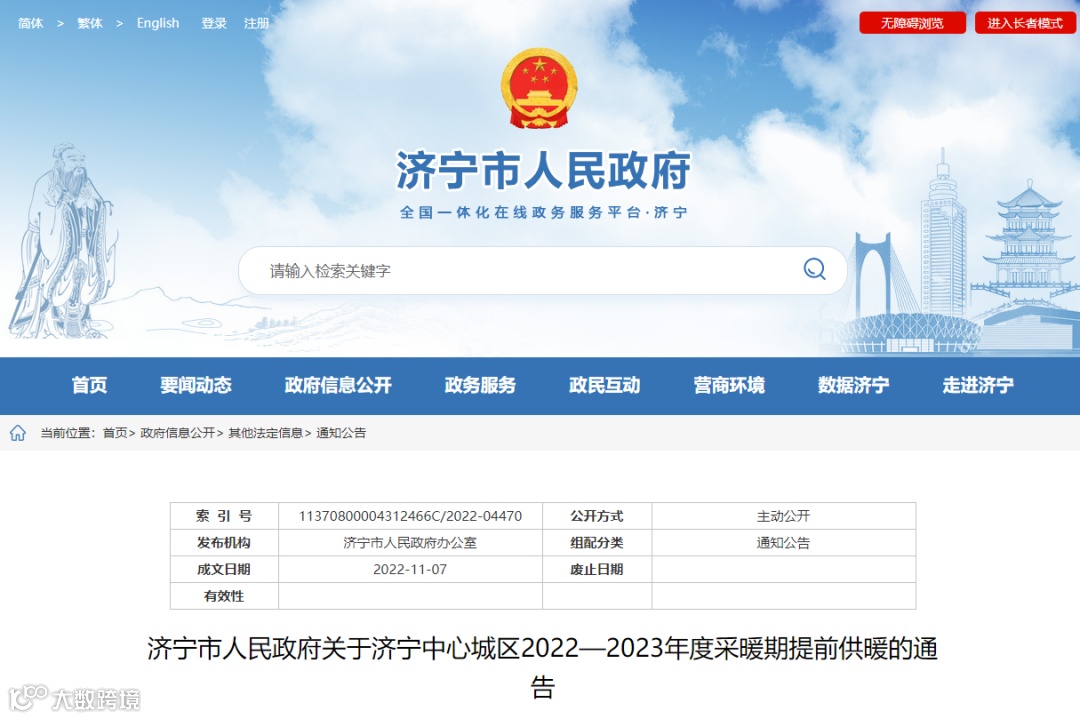Click the 废止日期 label cell
The height and width of the screenshot is (719, 1080).
point(597,570)
